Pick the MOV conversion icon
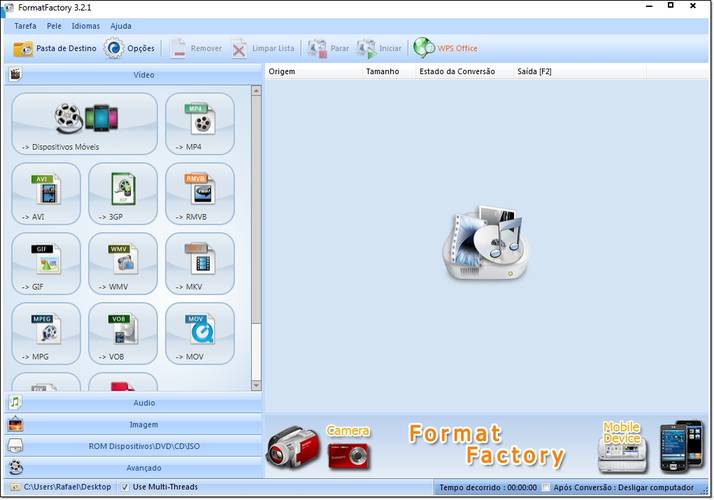 tap(200, 333)
